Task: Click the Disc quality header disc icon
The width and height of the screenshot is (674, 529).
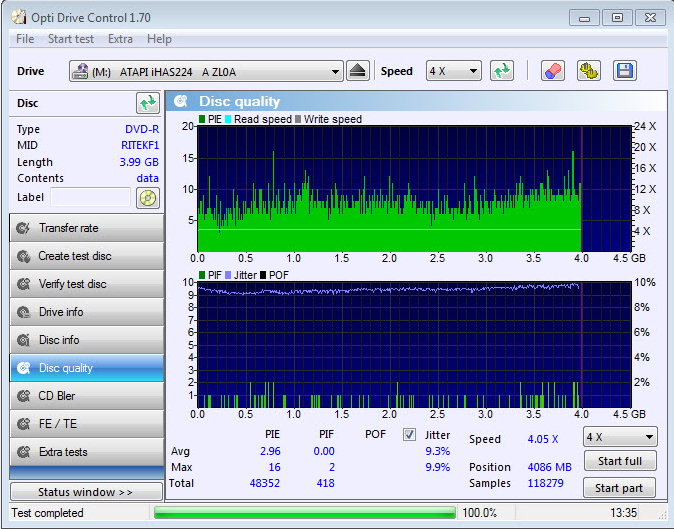Action: [181, 101]
